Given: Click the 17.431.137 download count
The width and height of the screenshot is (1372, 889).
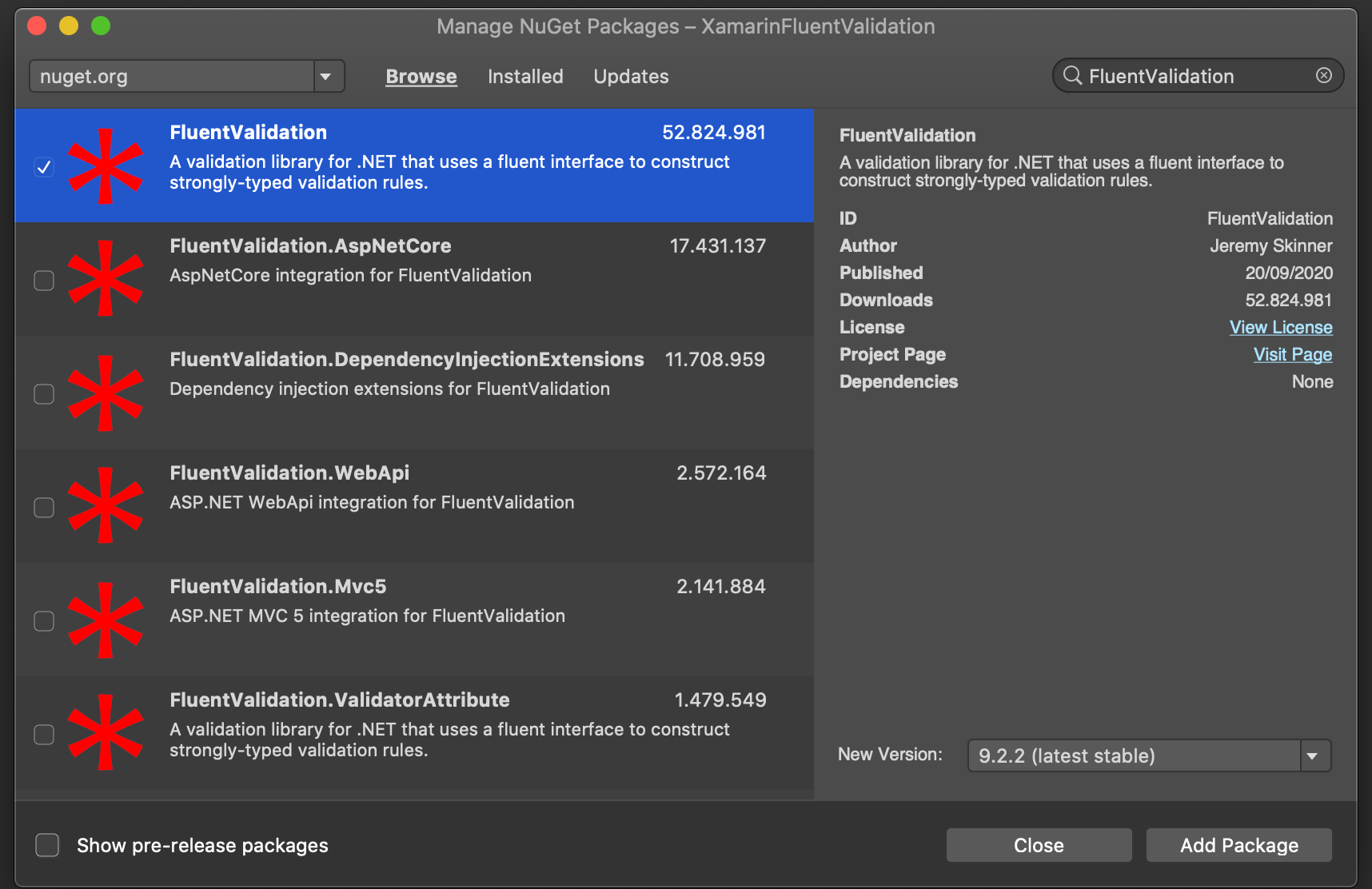Looking at the screenshot, I should (x=717, y=245).
